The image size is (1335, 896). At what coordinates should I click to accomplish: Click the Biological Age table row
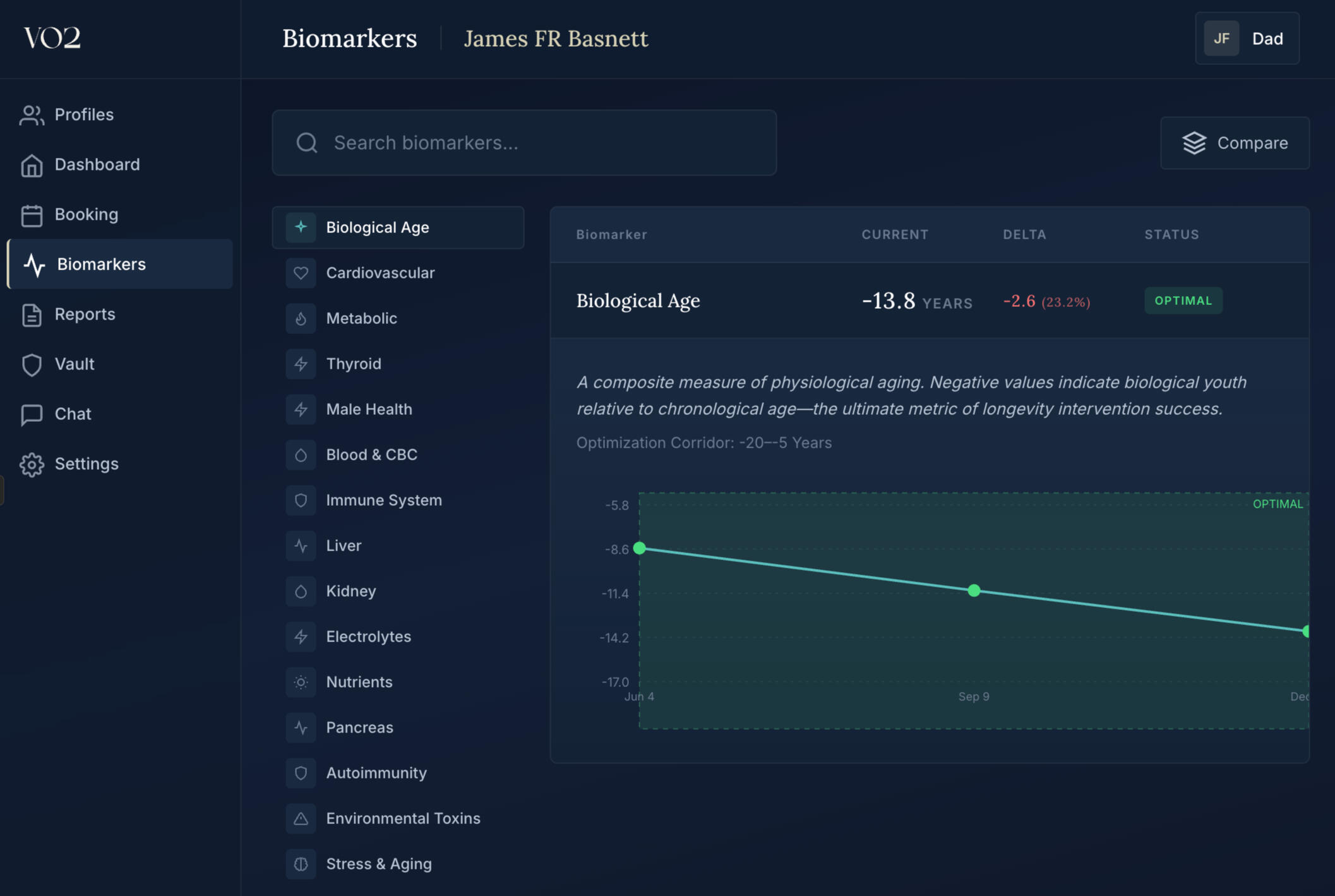928,301
